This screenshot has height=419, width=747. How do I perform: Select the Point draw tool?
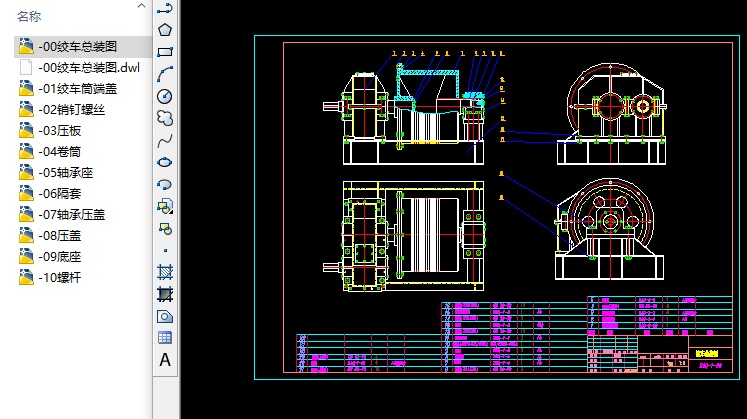click(165, 250)
